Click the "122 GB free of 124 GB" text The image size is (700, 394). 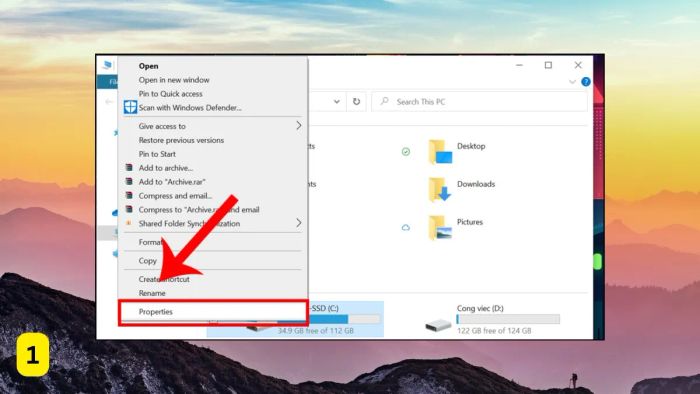[x=494, y=331]
